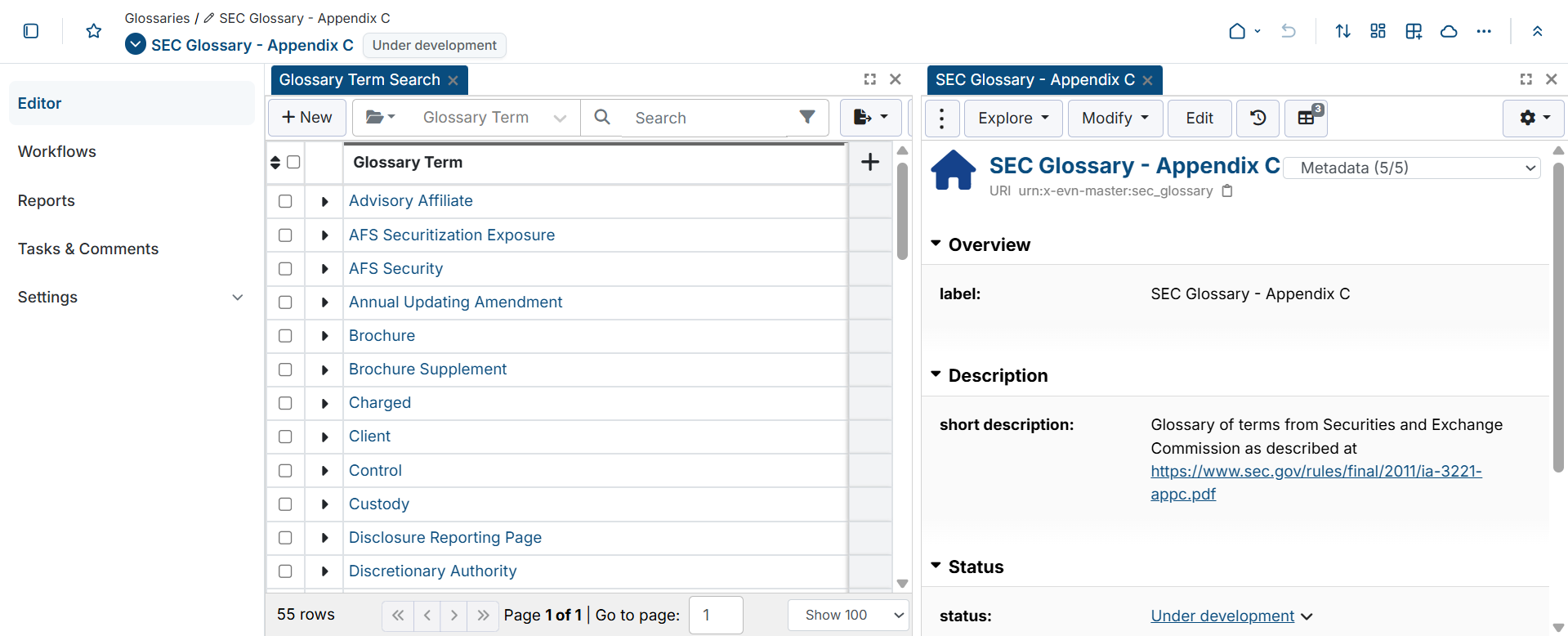The image size is (1568, 636).
Task: Open the vertical kebab menu in details panel
Action: coord(942,118)
